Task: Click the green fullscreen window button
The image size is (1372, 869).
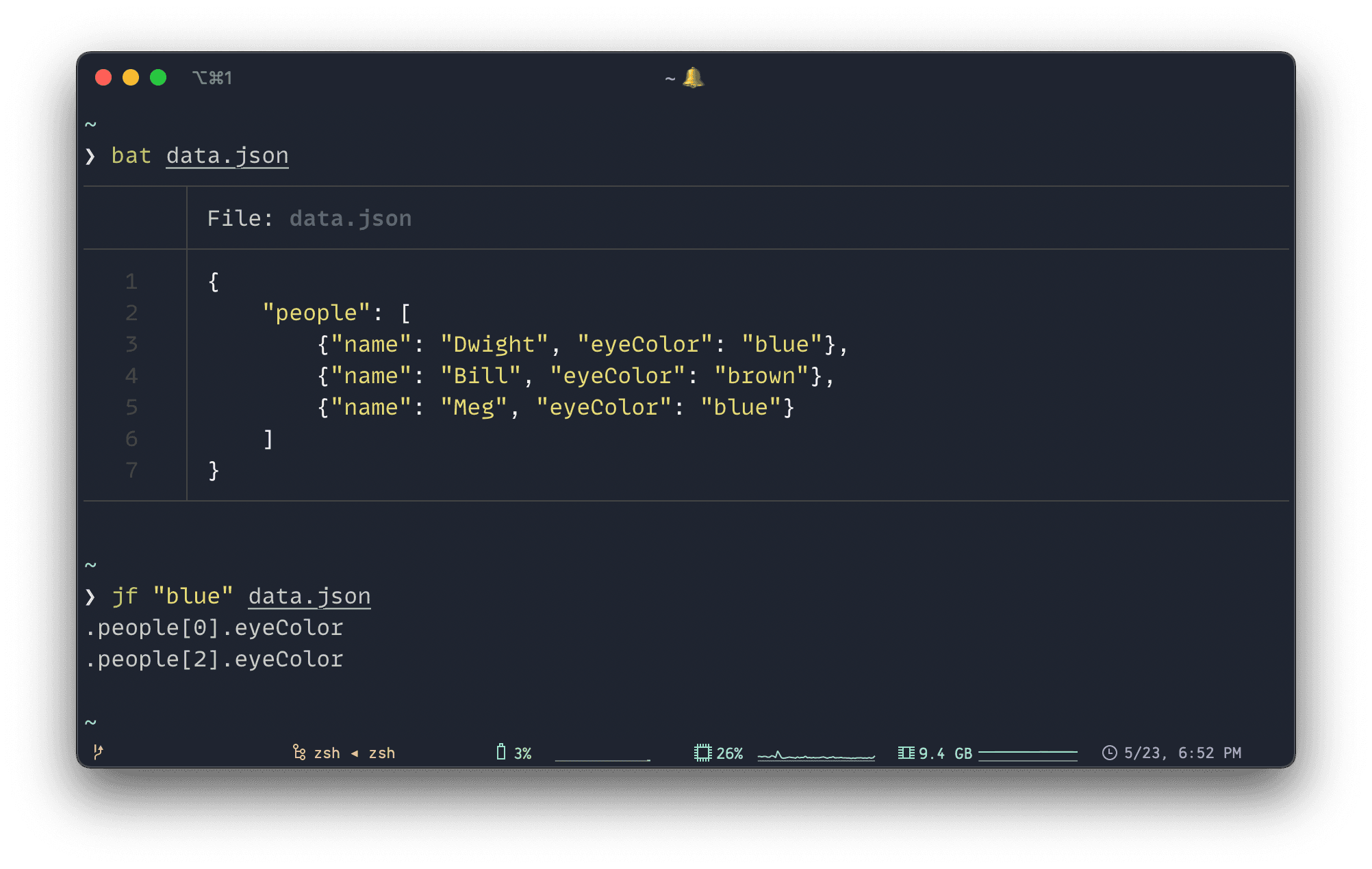Action: pos(158,77)
